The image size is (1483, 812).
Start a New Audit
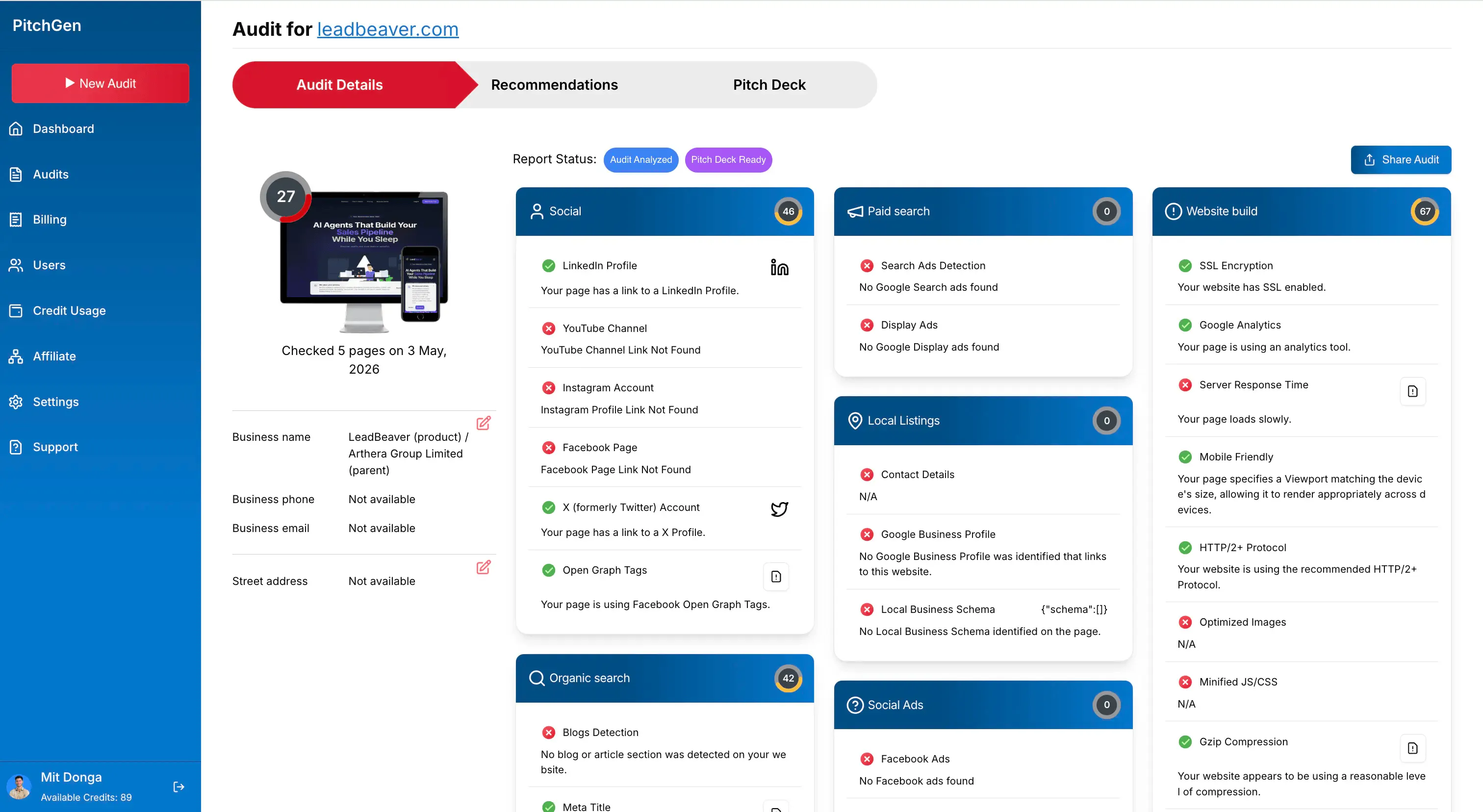pos(100,83)
